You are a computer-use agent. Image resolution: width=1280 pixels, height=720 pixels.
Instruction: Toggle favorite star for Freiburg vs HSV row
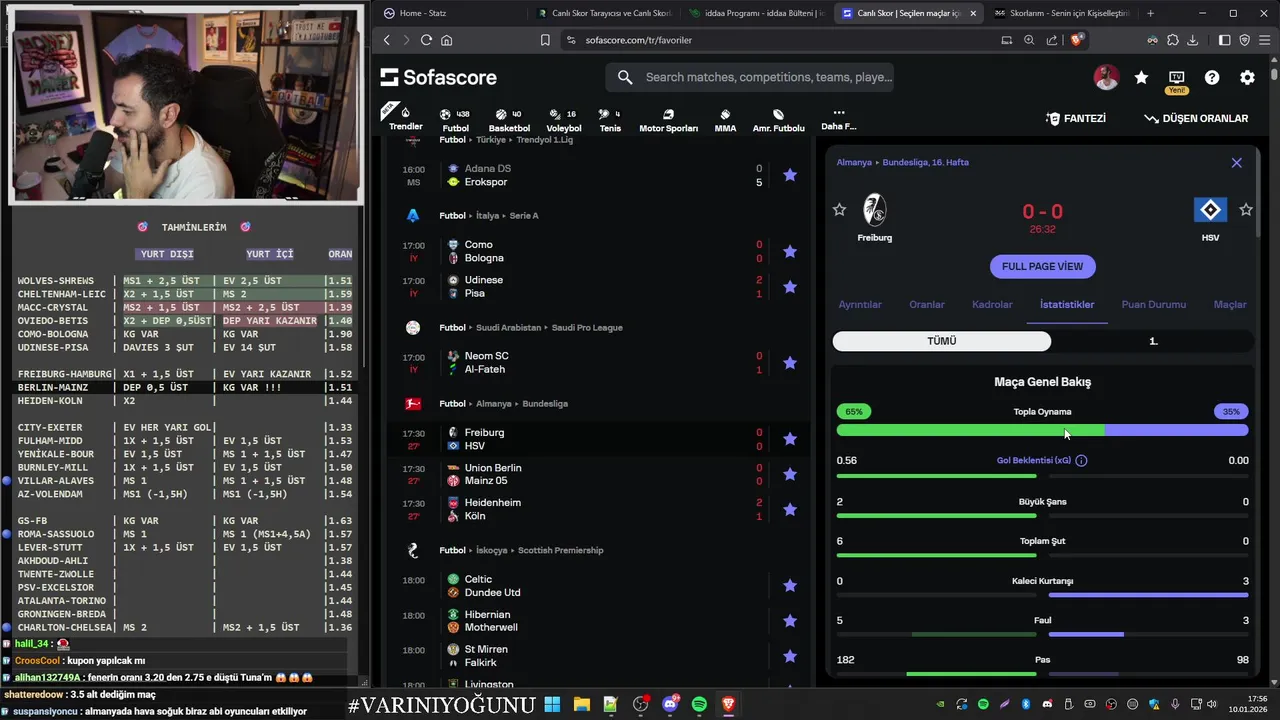pos(790,438)
